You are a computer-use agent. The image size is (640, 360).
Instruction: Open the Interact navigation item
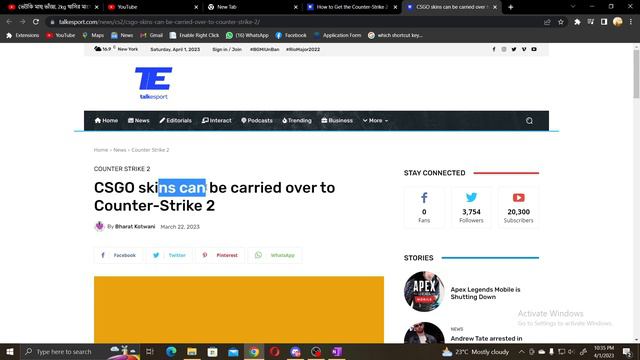click(216, 121)
